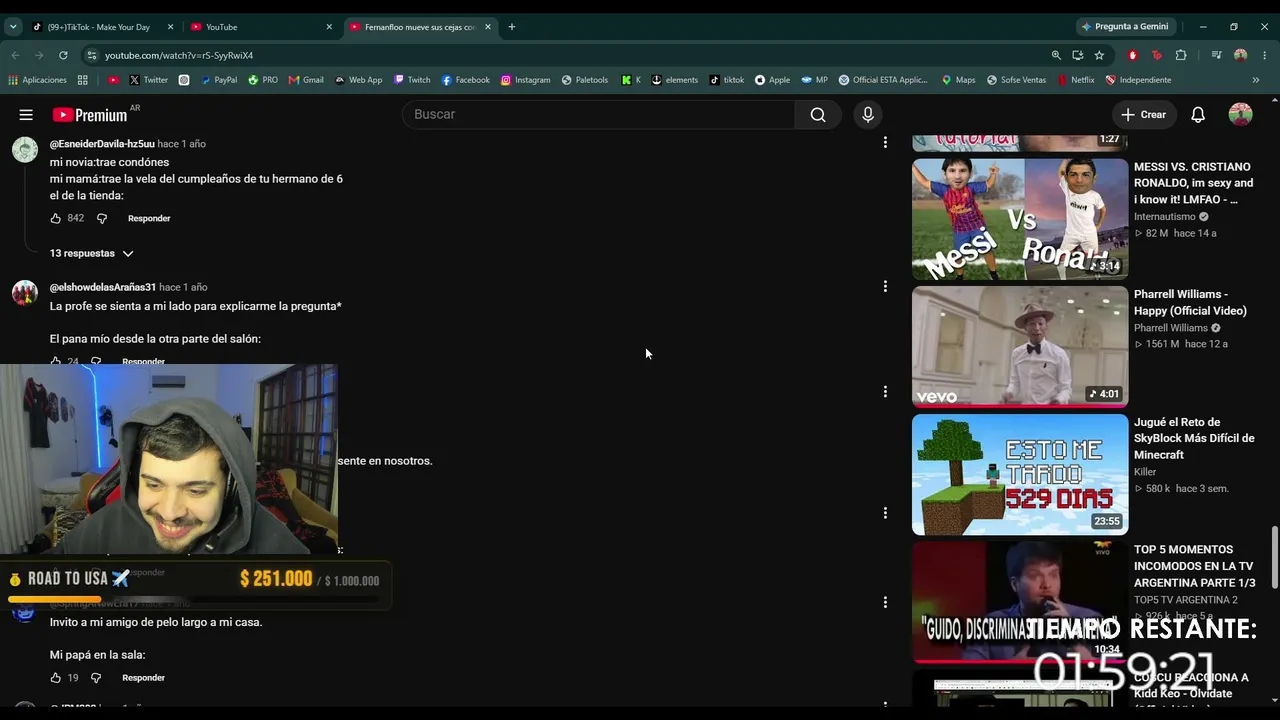Open the zoom magnifier in address bar
1280x720 pixels.
[x=1056, y=55]
